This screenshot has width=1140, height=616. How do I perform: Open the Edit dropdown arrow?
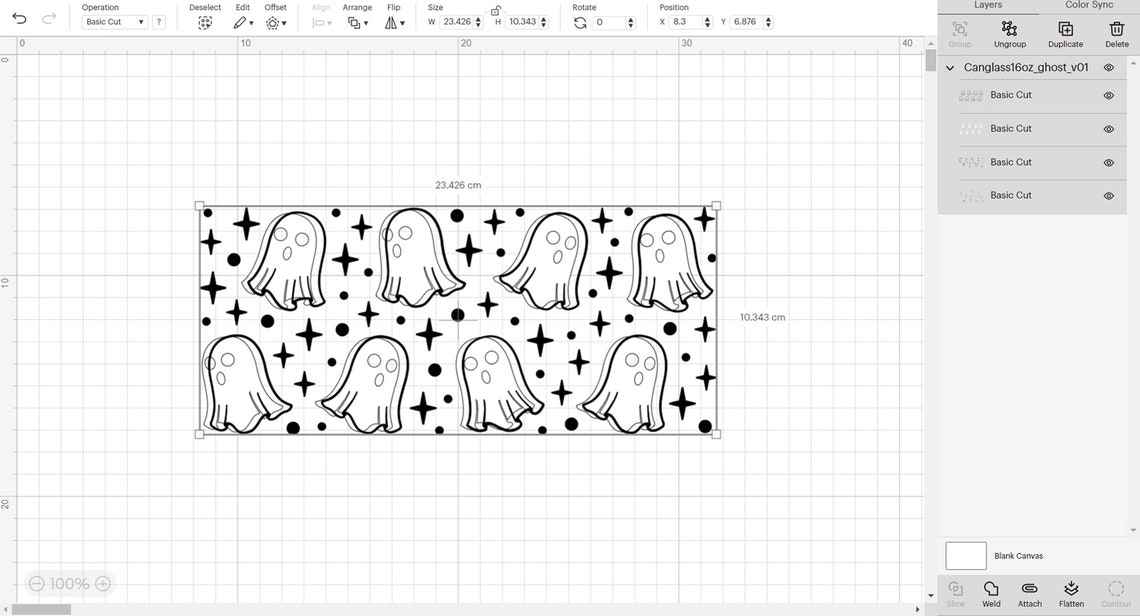[x=249, y=22]
